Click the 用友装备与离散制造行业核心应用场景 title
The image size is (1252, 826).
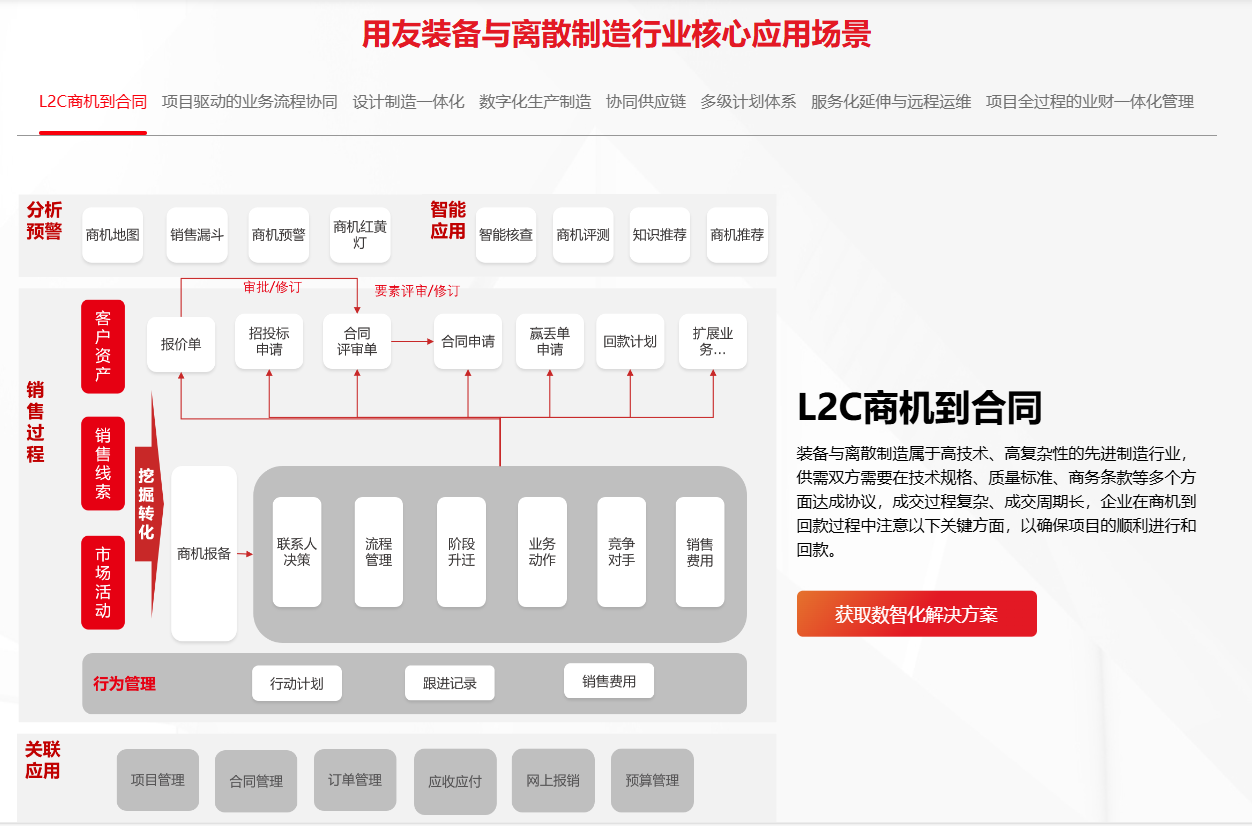[616, 34]
